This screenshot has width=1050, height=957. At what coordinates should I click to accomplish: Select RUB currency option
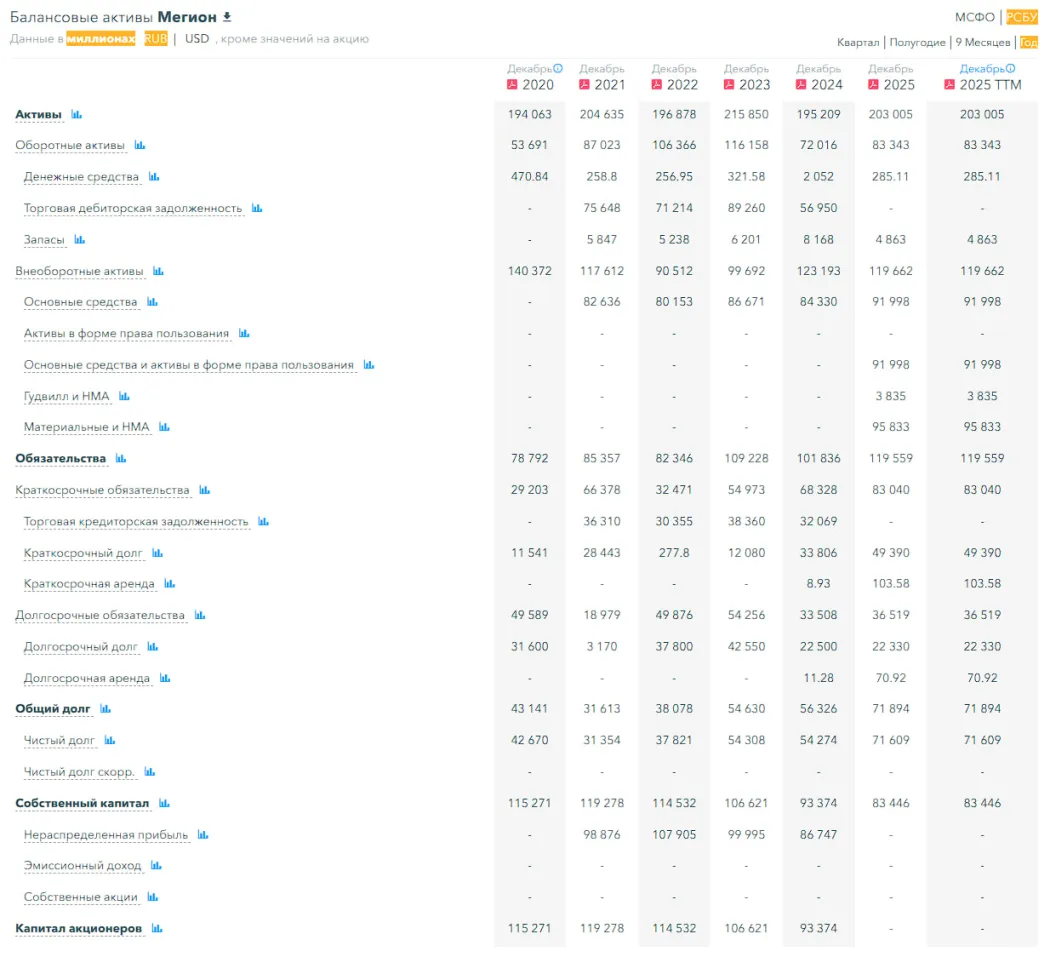[x=156, y=39]
